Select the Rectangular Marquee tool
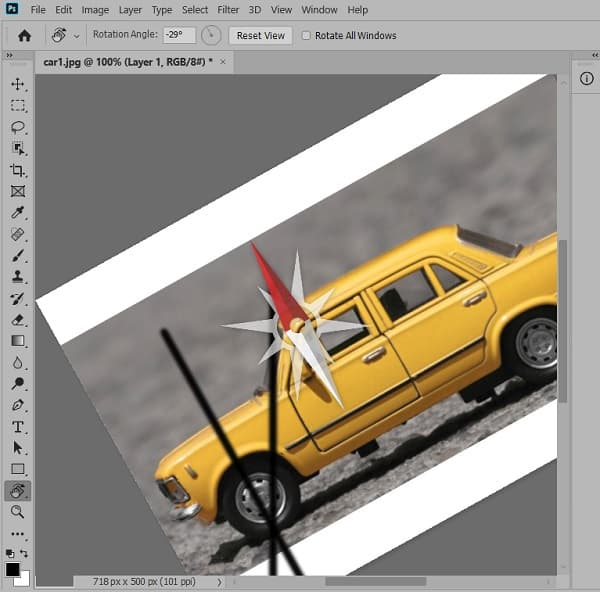This screenshot has height=592, width=600. (18, 105)
